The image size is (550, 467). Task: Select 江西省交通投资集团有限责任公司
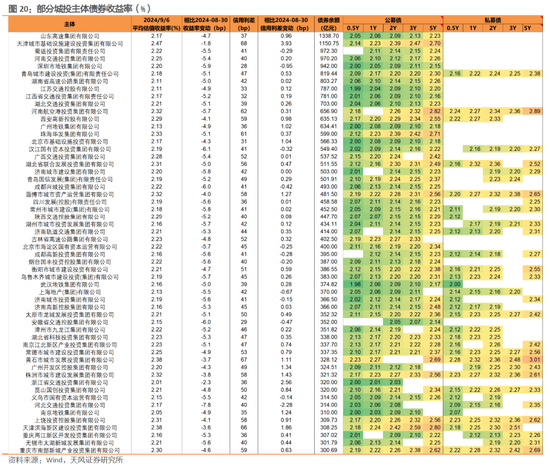(70, 96)
